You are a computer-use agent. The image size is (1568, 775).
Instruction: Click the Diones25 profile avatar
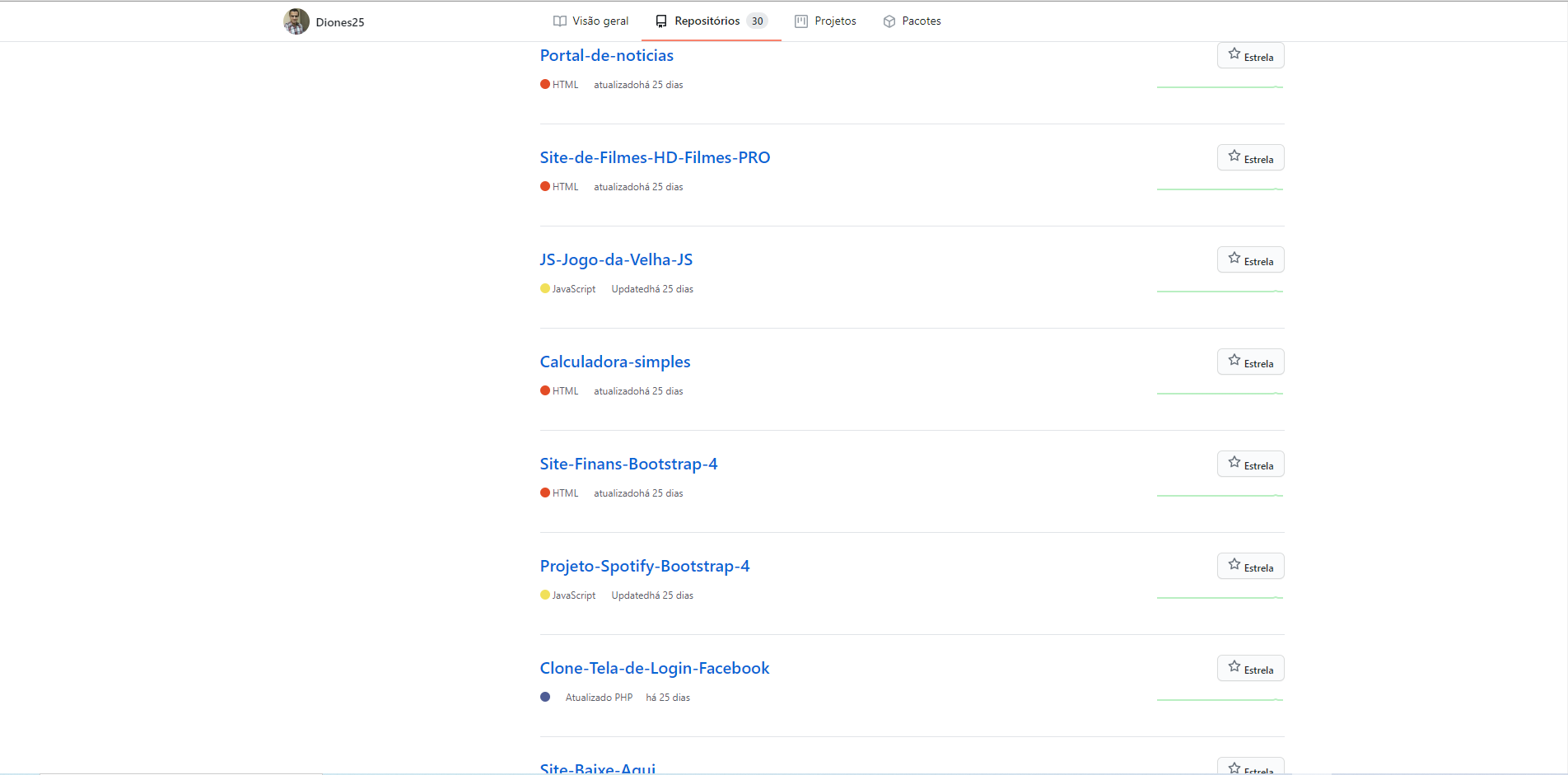(x=296, y=21)
